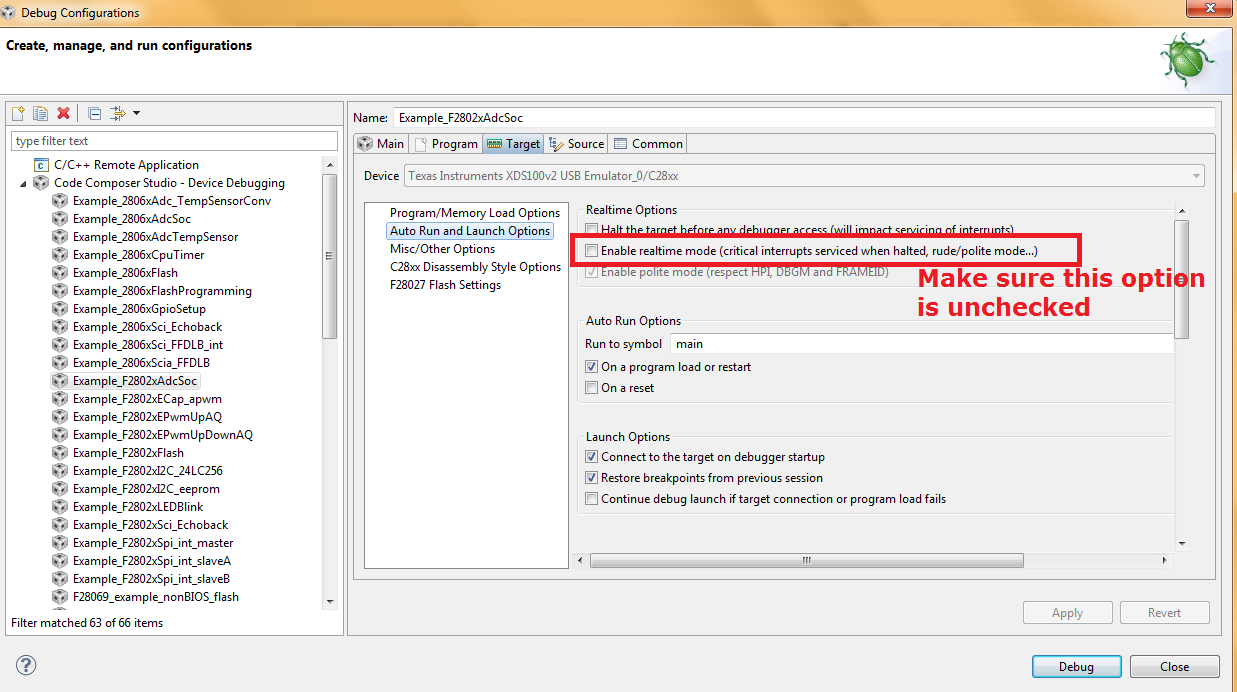Screen dimensions: 1237x692
Task: Click the help question mark icon
Action: pos(27,665)
